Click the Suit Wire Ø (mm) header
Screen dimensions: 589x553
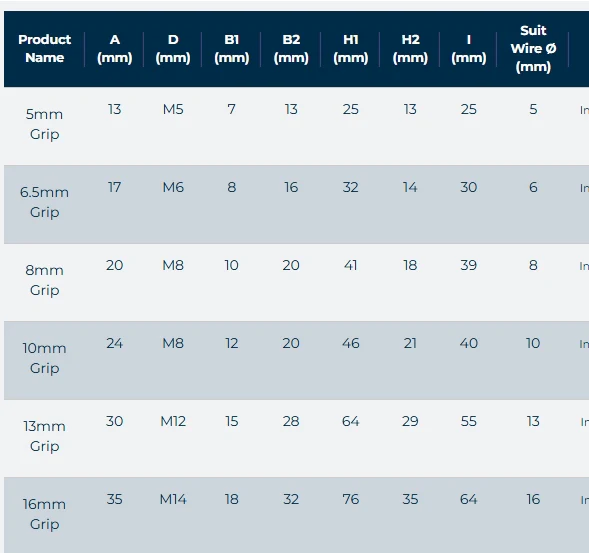tap(533, 49)
